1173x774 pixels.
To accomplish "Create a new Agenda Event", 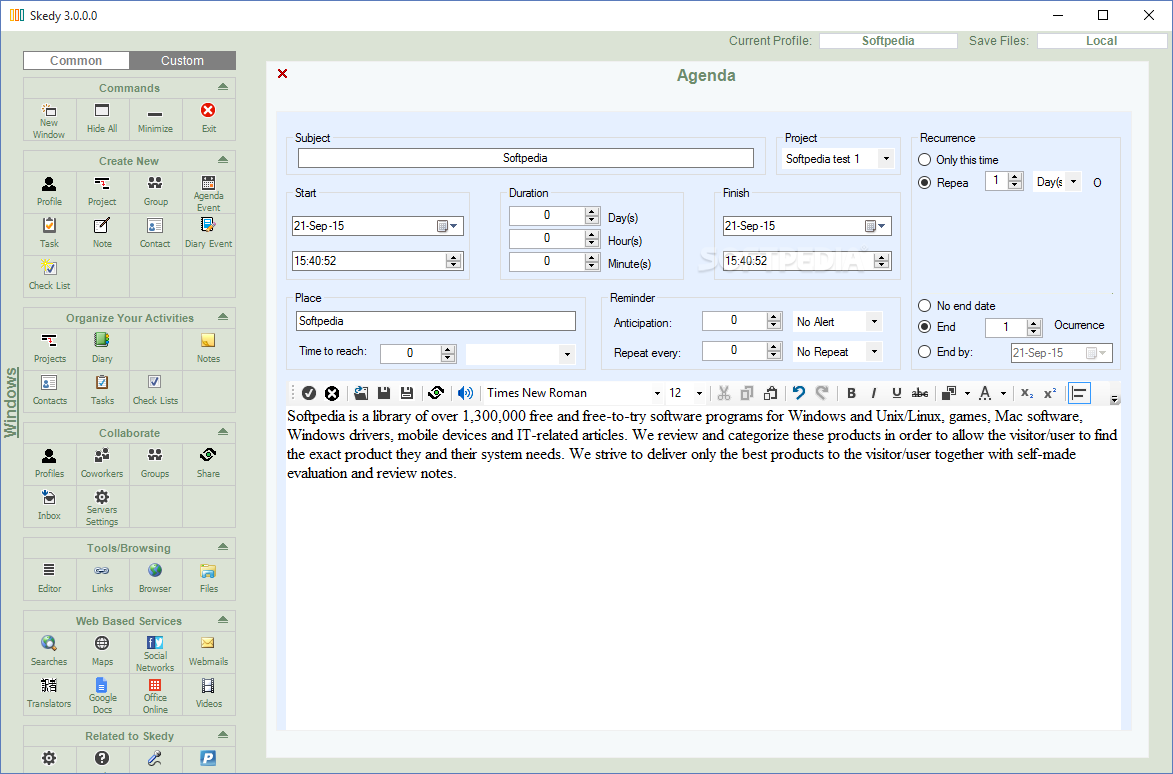I will click(x=209, y=191).
